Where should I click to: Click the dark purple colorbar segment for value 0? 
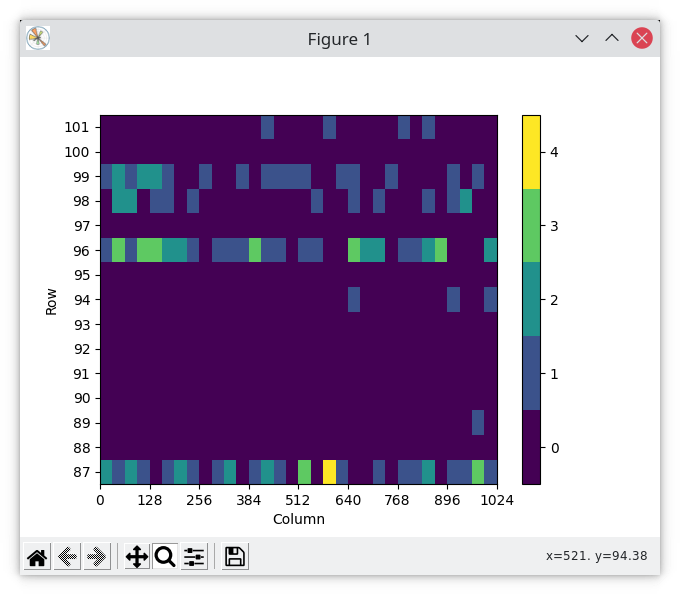(x=531, y=447)
